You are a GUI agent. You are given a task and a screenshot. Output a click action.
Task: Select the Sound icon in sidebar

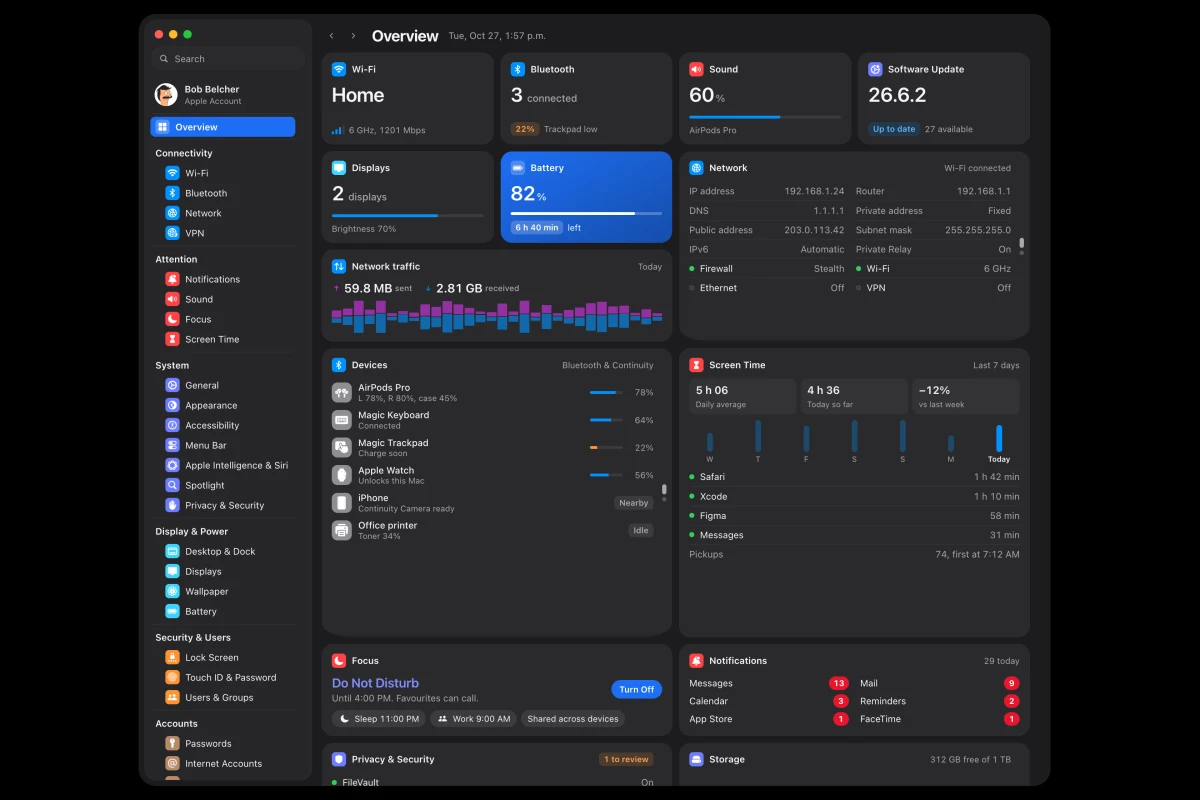172,299
